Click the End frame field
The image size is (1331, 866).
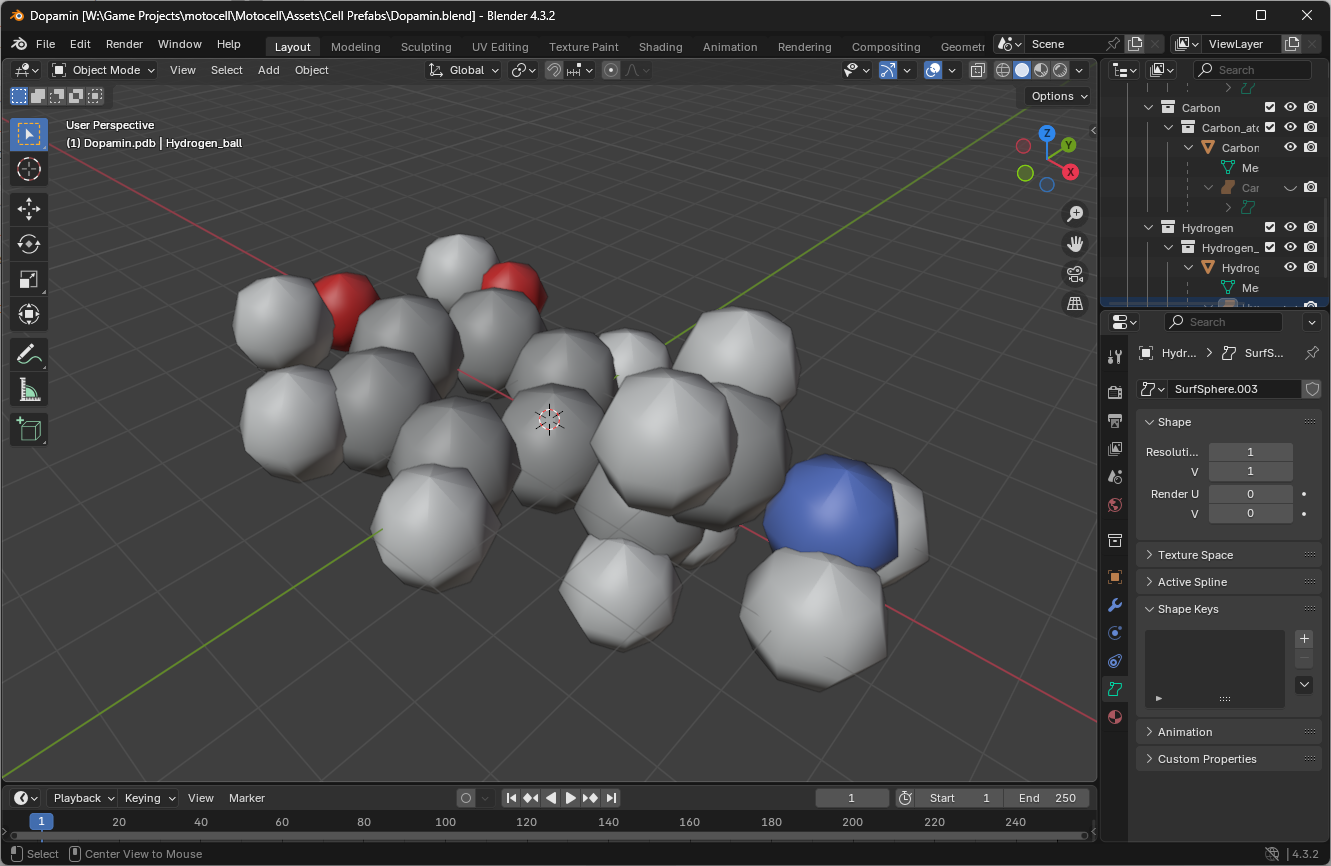1047,798
